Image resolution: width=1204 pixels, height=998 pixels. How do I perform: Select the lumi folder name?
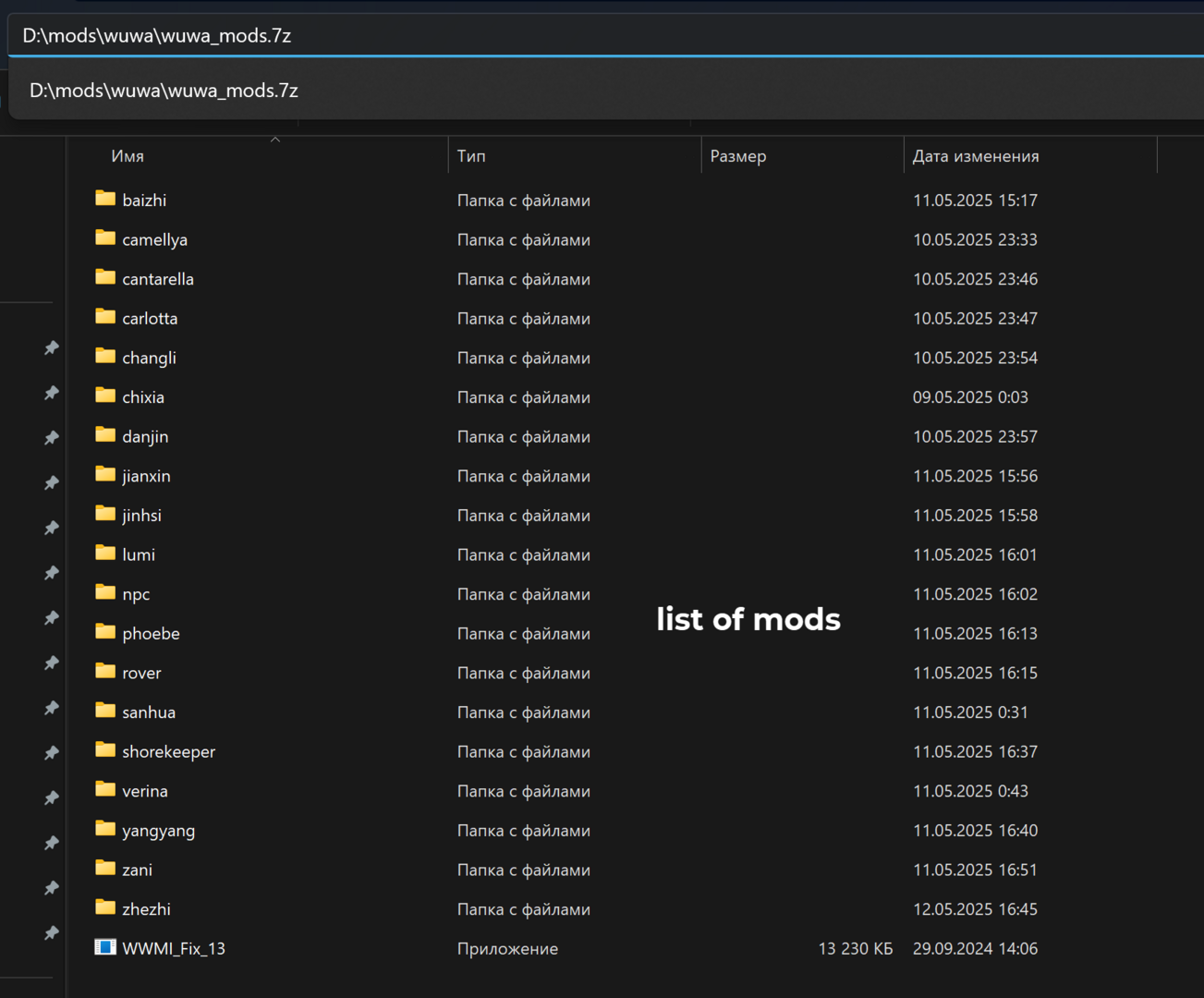tap(139, 555)
